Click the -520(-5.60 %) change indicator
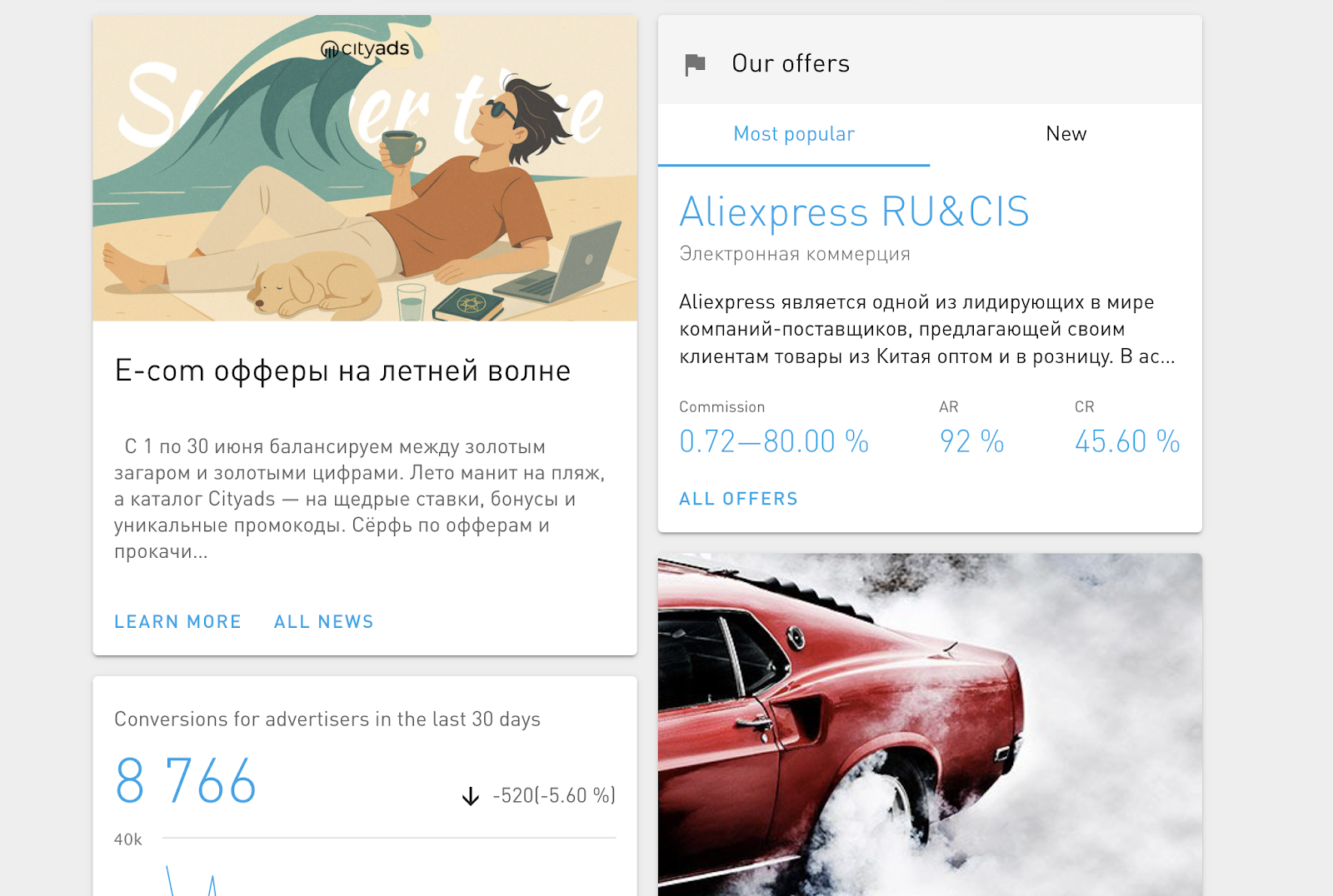The height and width of the screenshot is (896, 1333). coord(554,796)
